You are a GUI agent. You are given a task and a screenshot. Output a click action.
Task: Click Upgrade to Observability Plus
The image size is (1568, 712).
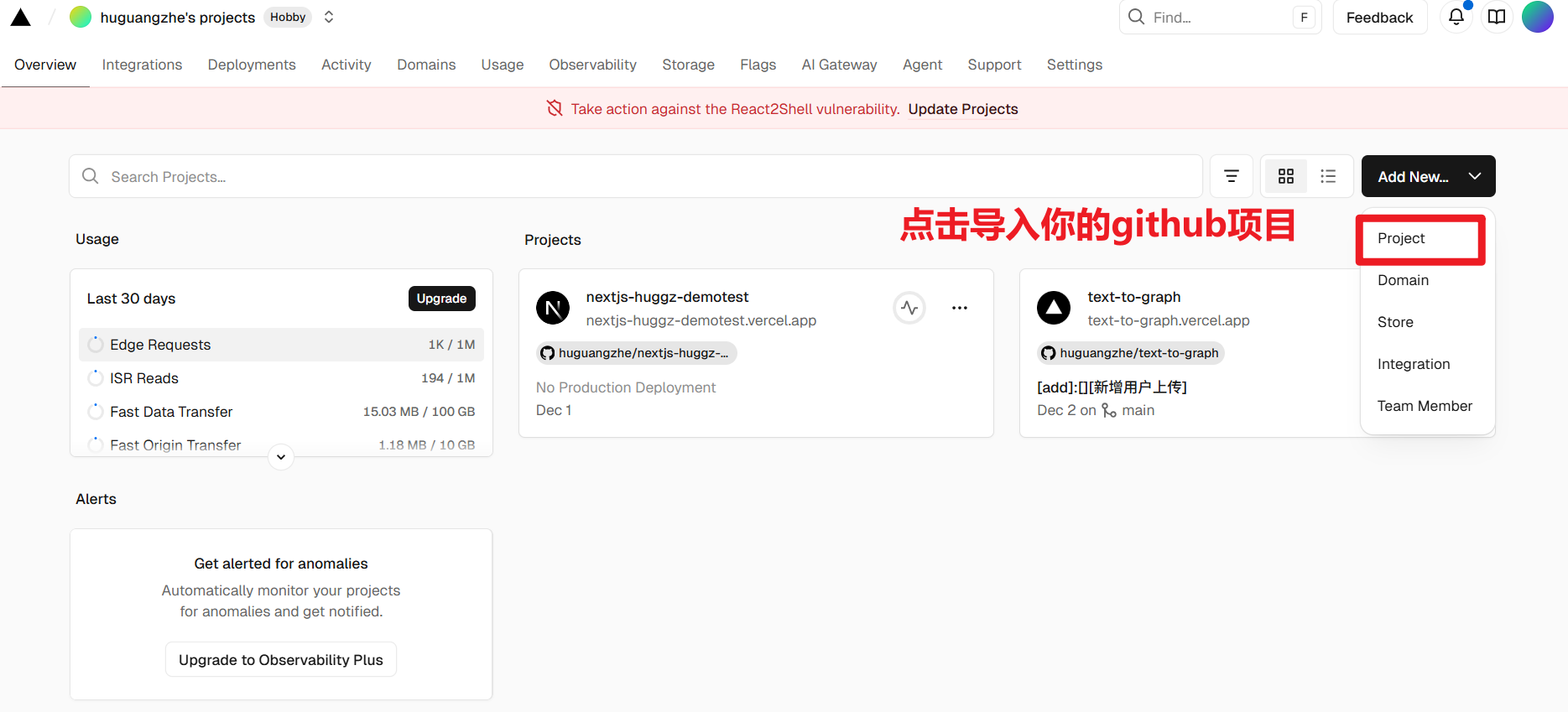(x=281, y=660)
